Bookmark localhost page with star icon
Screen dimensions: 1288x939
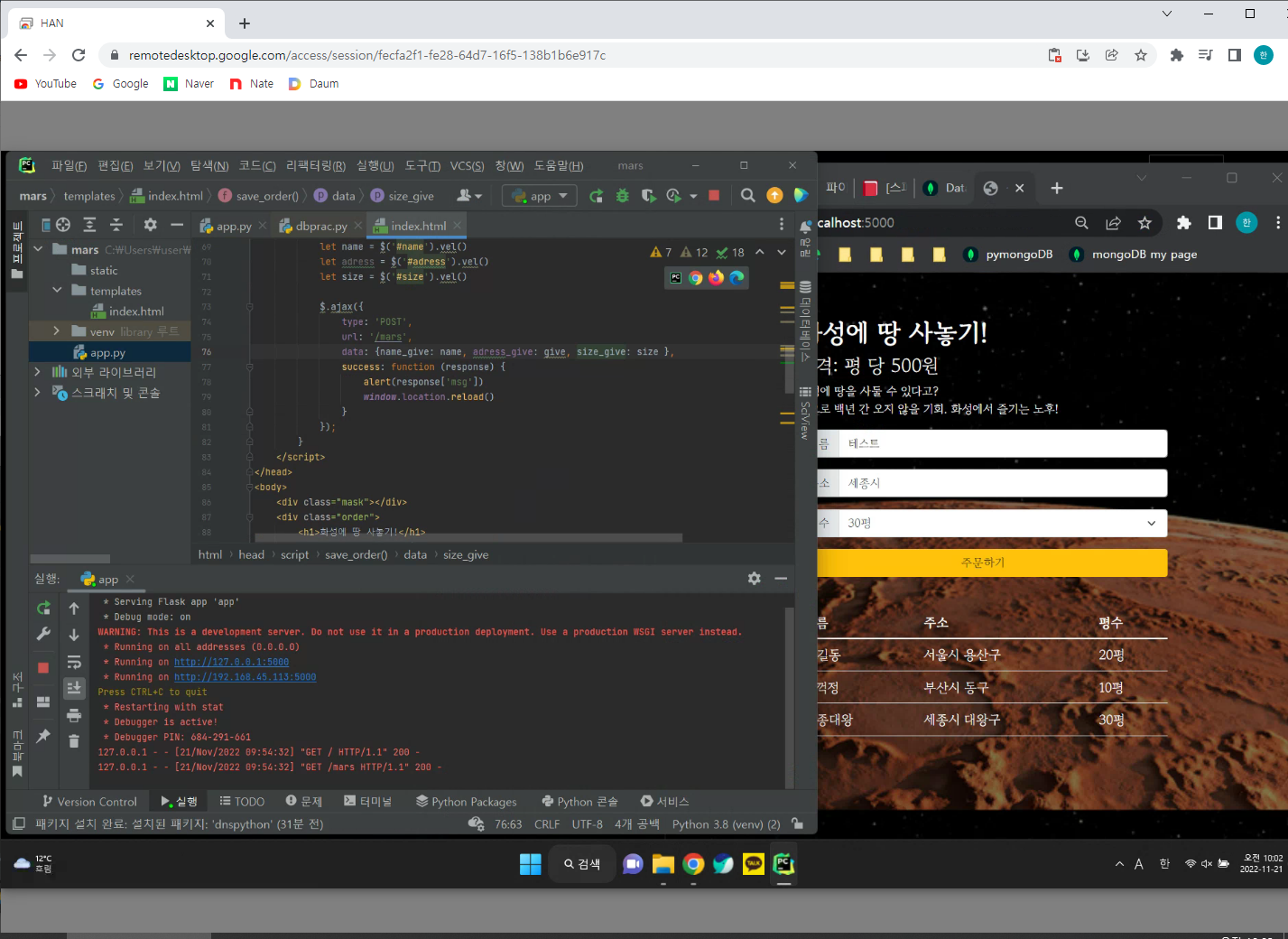pos(1144,223)
